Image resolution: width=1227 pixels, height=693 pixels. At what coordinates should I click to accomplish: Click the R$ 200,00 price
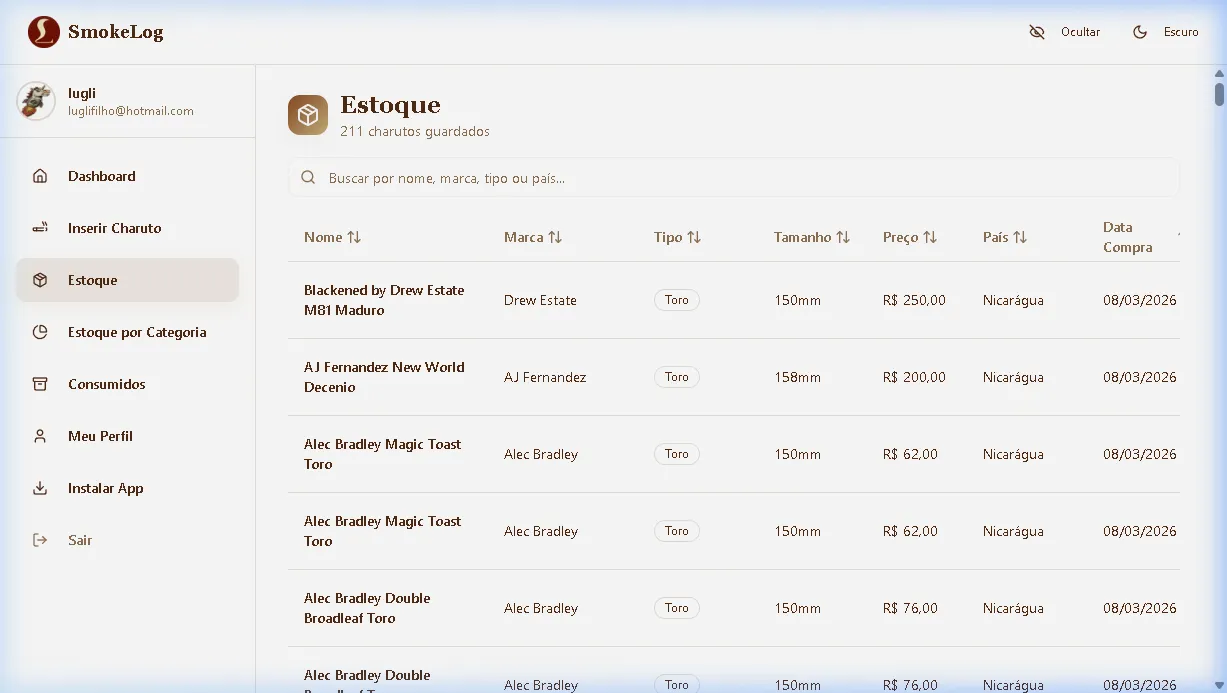tap(914, 377)
